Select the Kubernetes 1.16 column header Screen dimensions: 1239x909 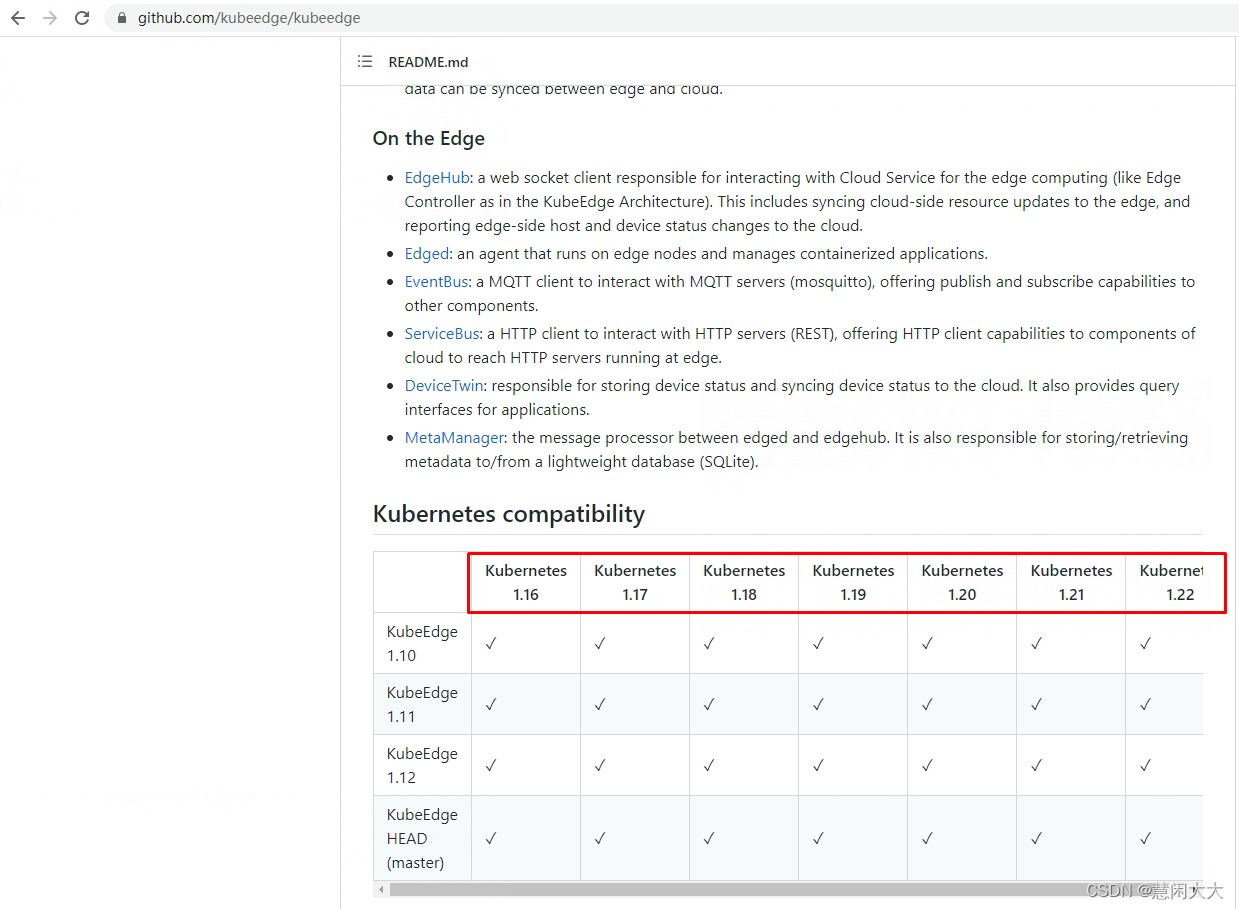click(x=526, y=582)
